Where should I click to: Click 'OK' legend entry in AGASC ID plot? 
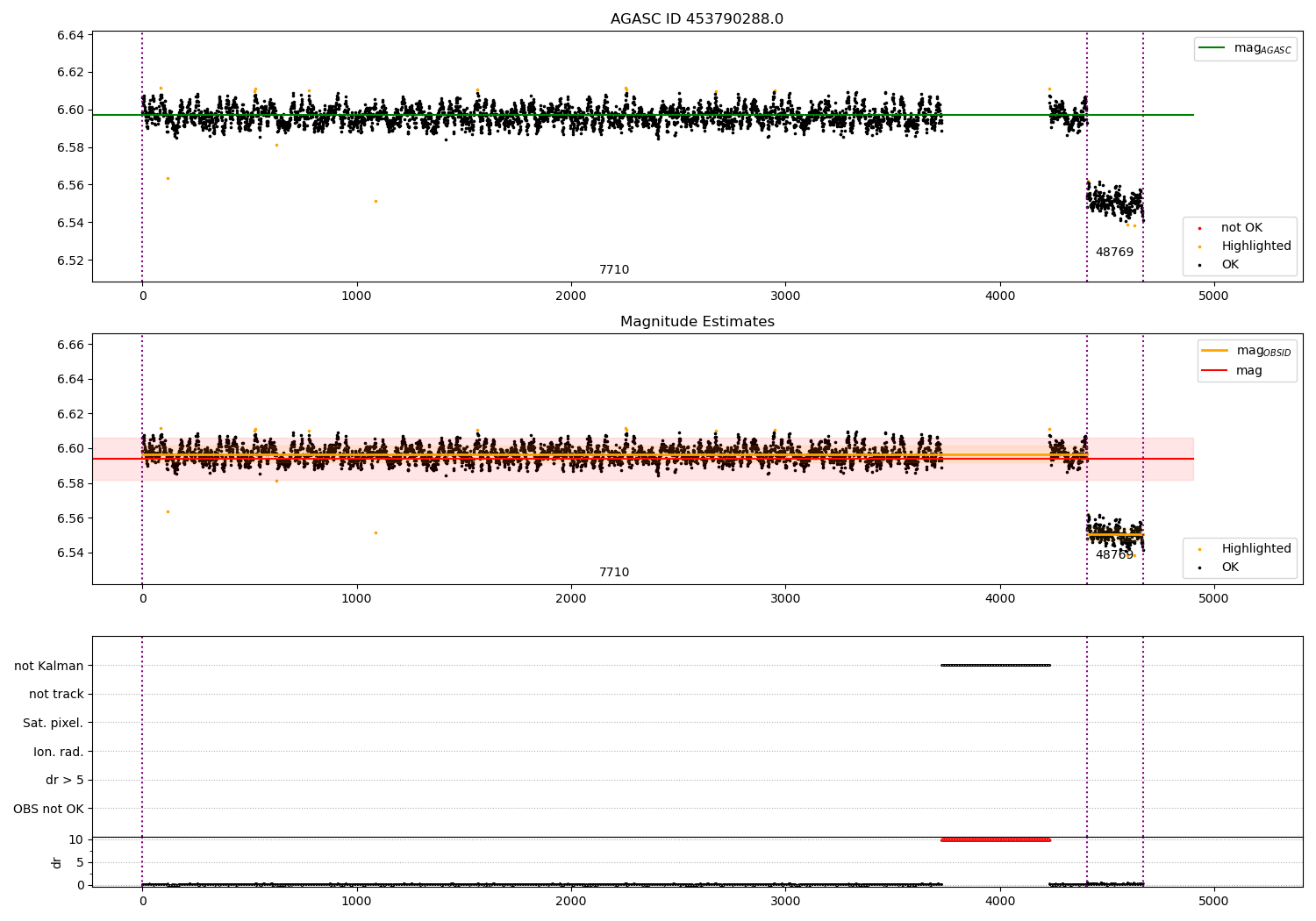click(1219, 265)
